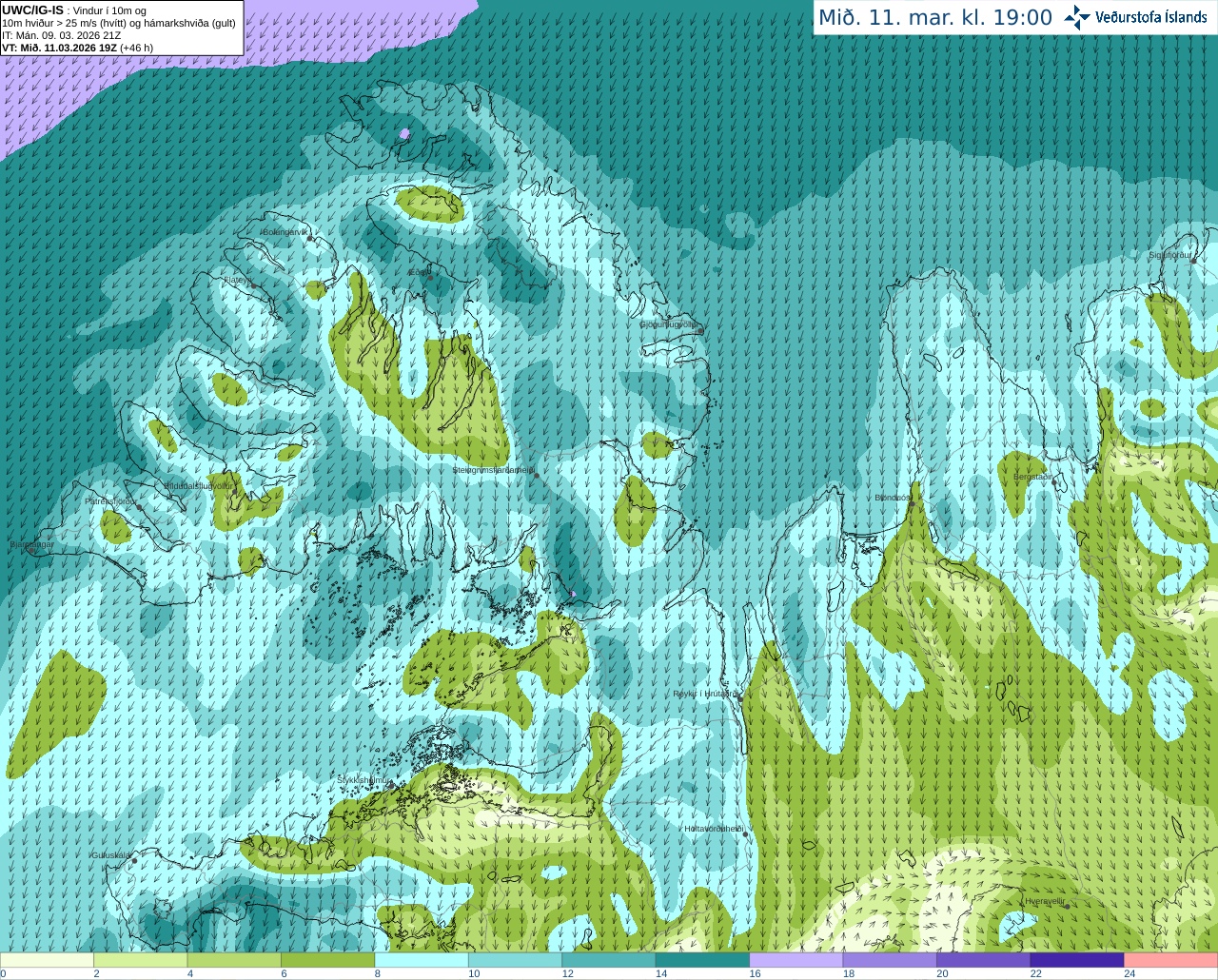Select the 6–8 m/s olive legend swatch

327,960
